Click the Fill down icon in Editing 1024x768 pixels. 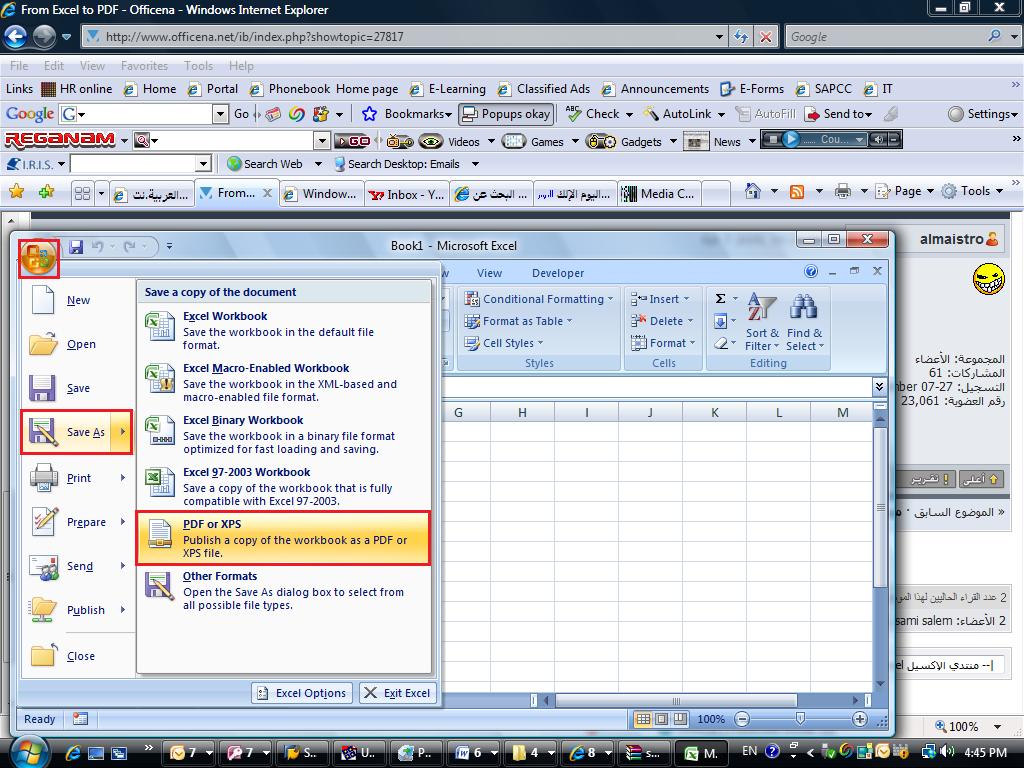point(720,321)
